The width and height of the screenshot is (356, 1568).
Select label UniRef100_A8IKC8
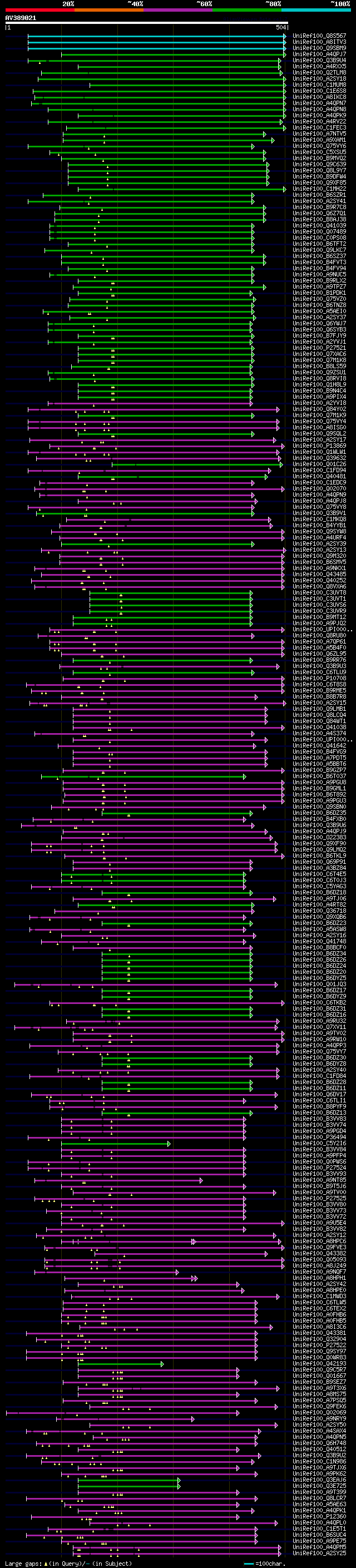click(x=319, y=97)
